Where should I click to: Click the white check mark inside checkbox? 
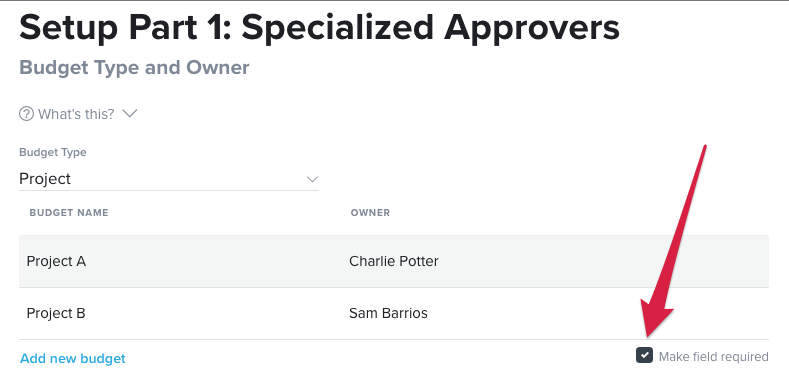point(644,355)
